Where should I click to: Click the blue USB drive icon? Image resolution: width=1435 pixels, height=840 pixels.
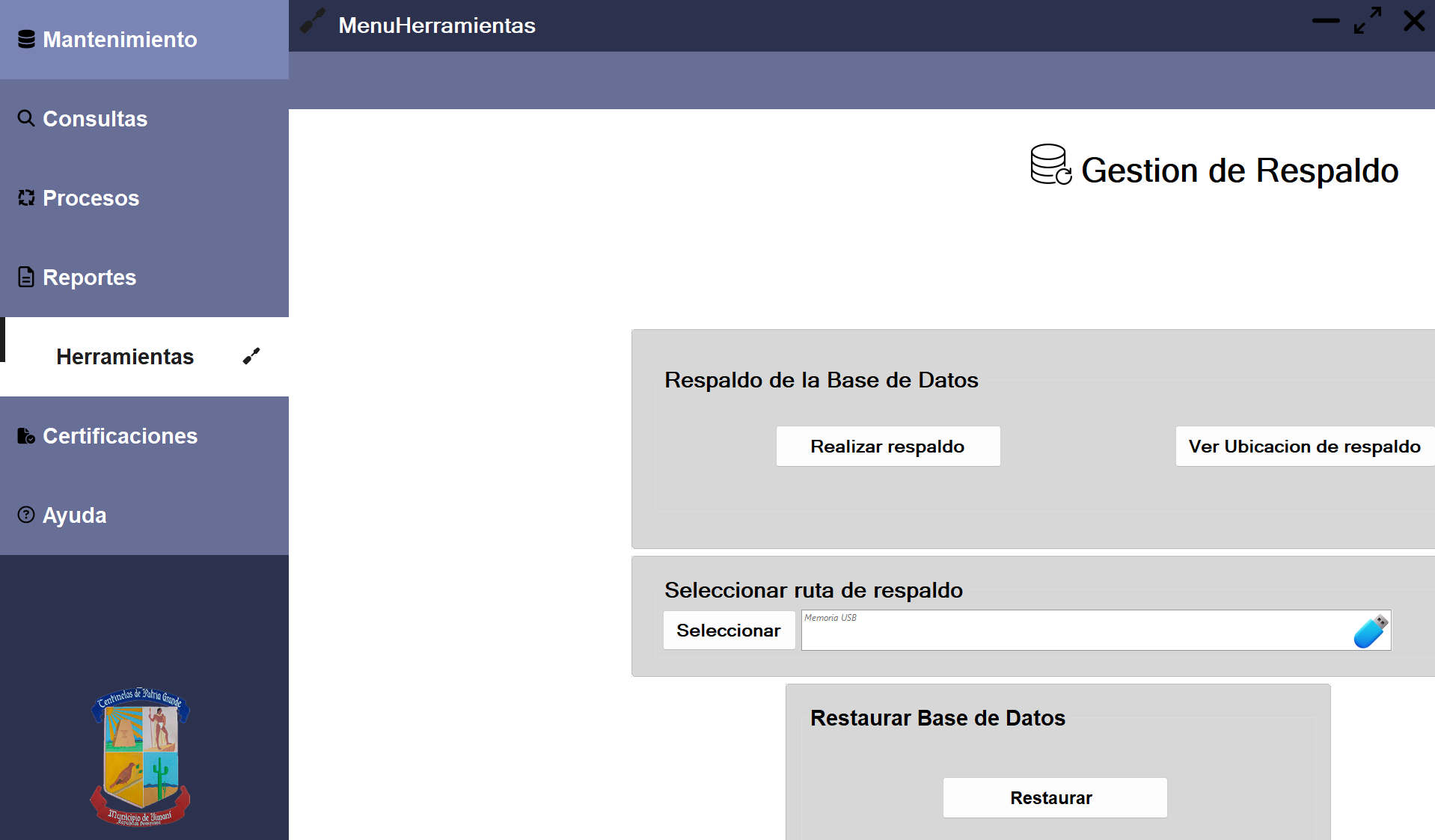pos(1371,631)
